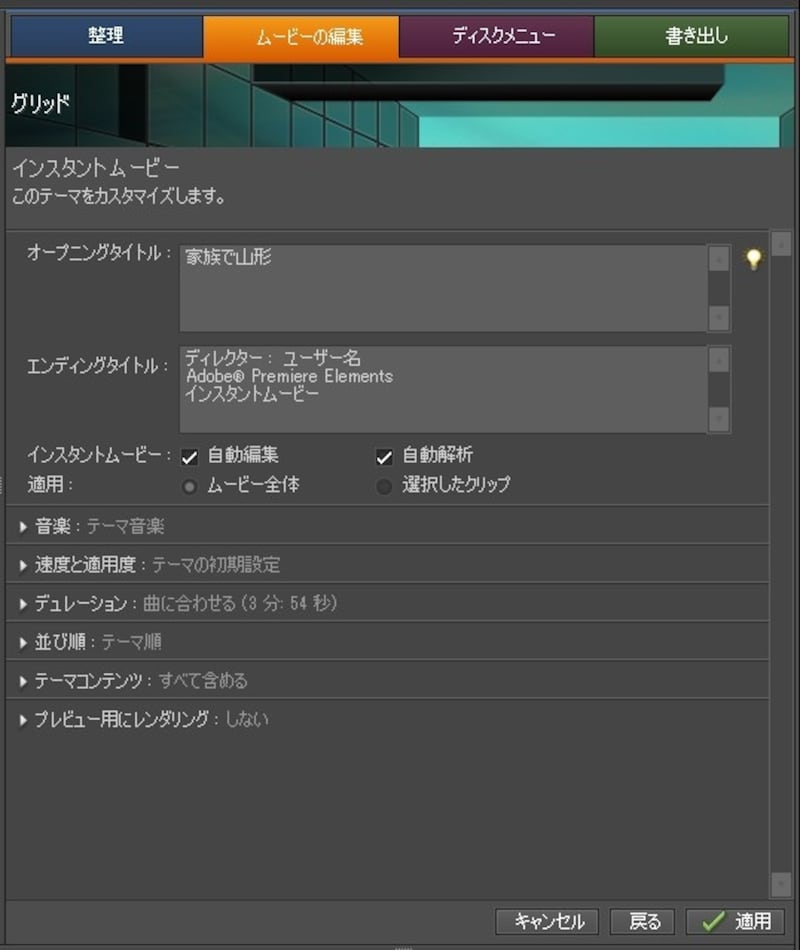Expand the 速度と適用度 section
800x950 pixels.
(22, 564)
